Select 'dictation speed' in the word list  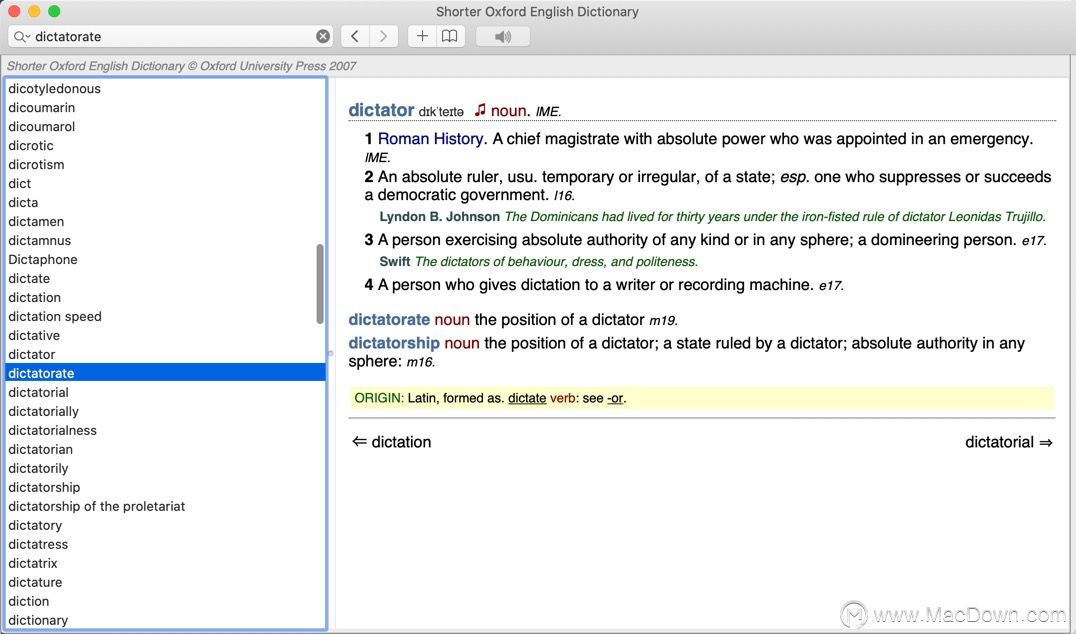coord(165,316)
